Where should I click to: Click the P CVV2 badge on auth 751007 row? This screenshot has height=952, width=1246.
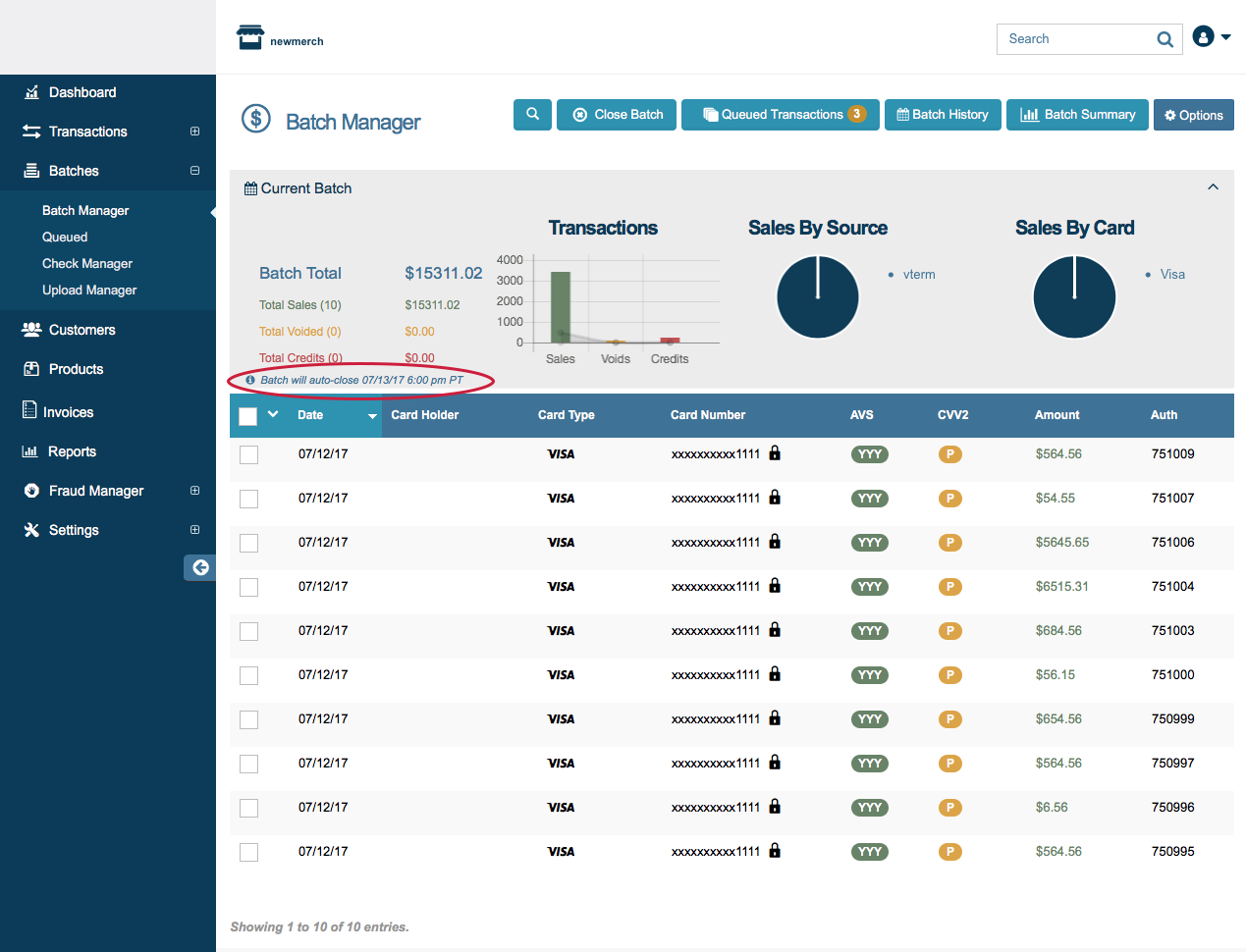point(949,499)
